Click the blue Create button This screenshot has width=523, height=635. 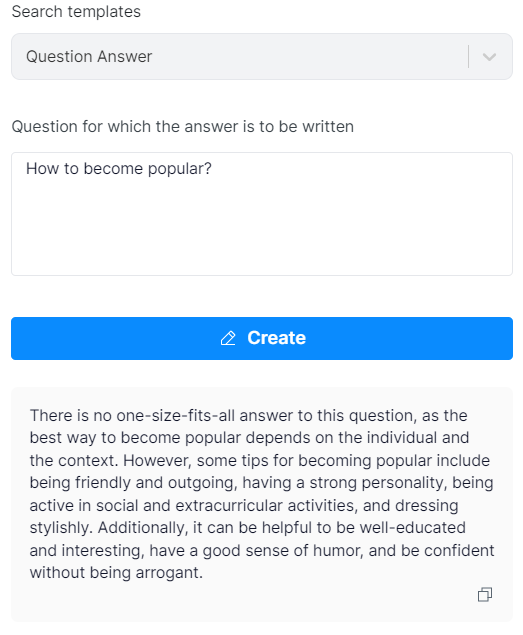coord(262,338)
